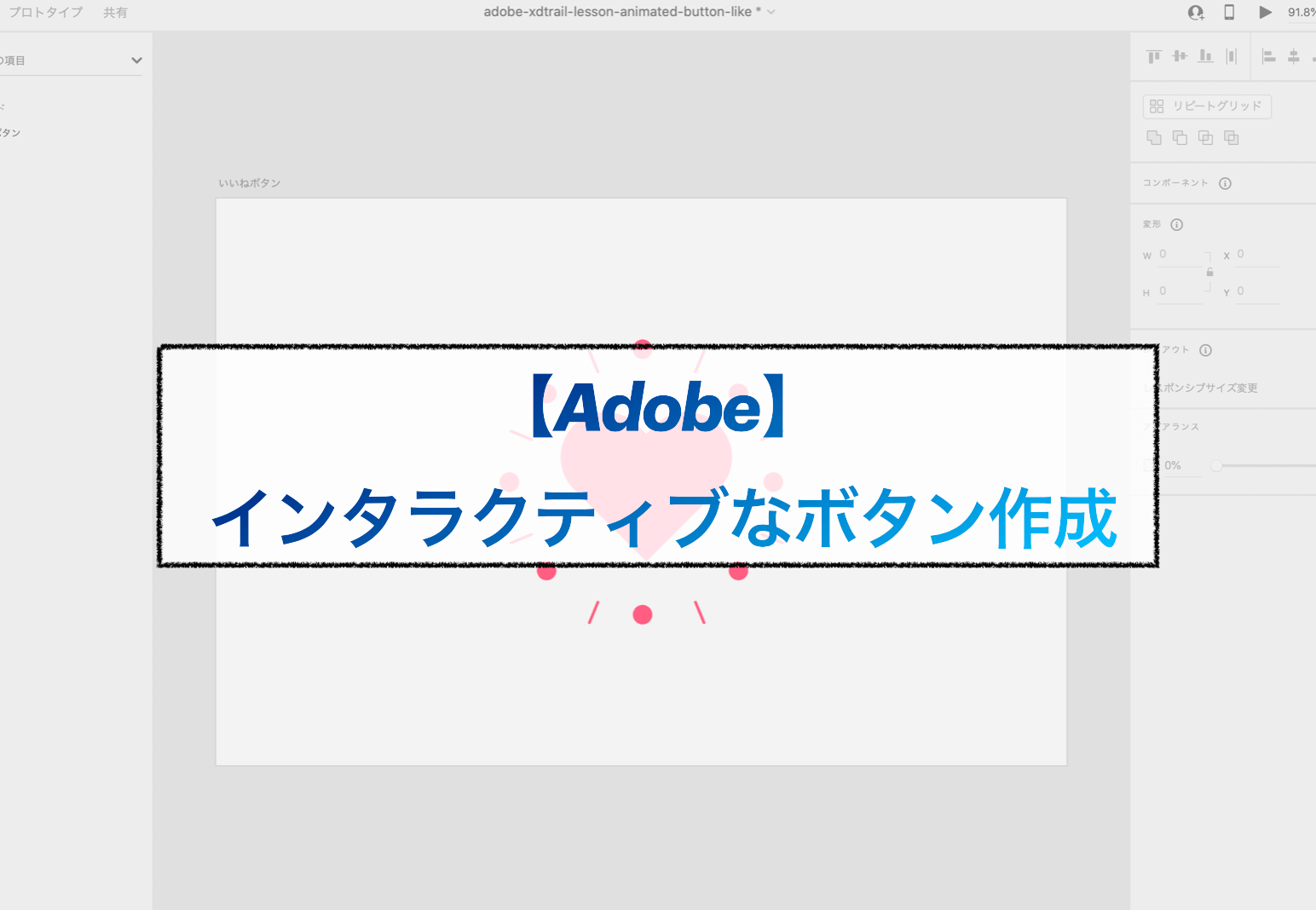Open the 共有 mode tab
The image size is (1316, 910).
(x=115, y=12)
